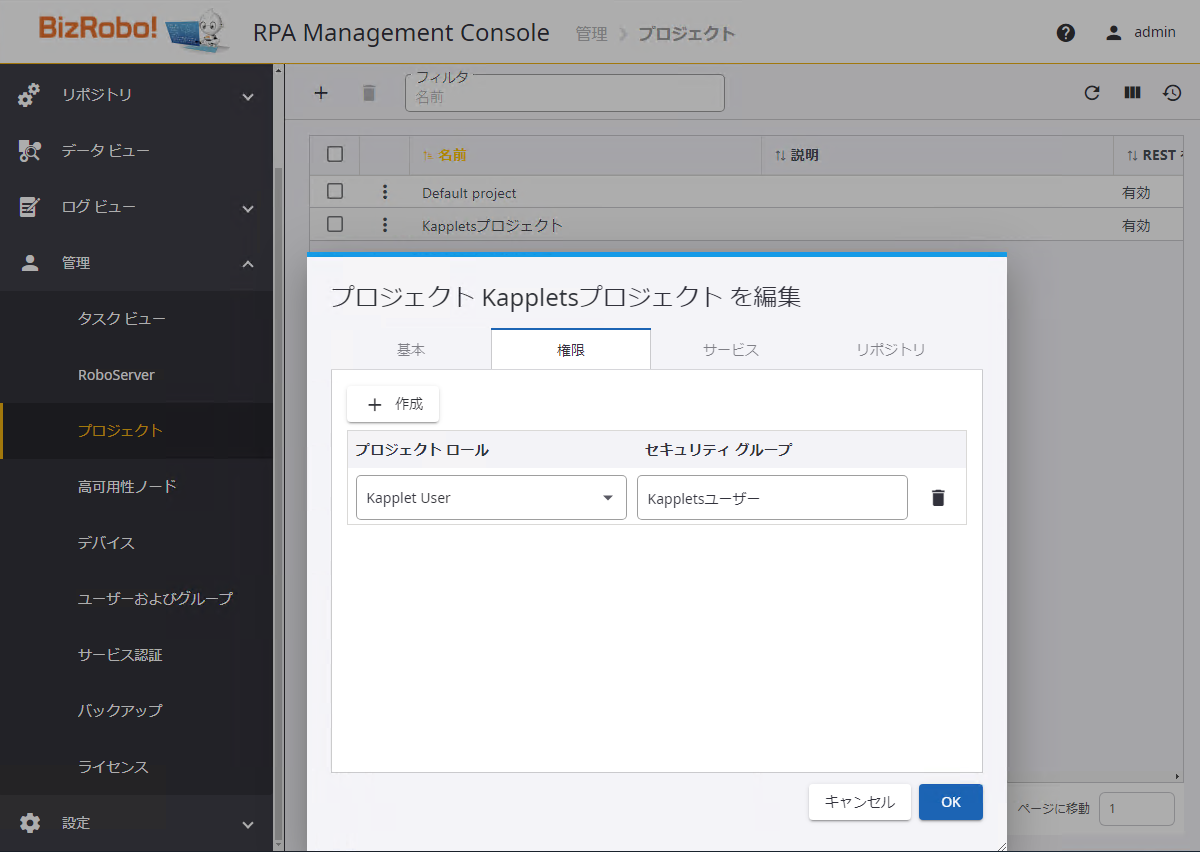This screenshot has height=852, width=1200.
Task: Click the Kappletsユーザー security group field
Action: [x=772, y=497]
